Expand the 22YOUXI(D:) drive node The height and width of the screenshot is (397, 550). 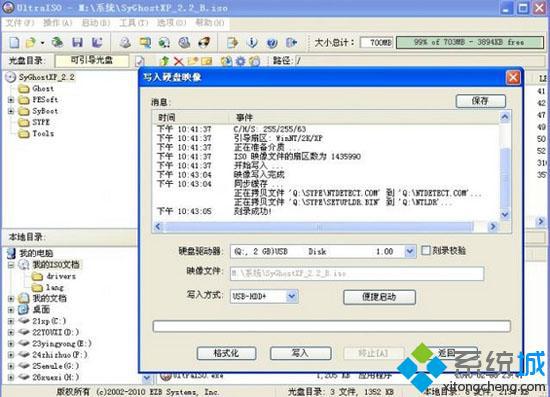11,332
